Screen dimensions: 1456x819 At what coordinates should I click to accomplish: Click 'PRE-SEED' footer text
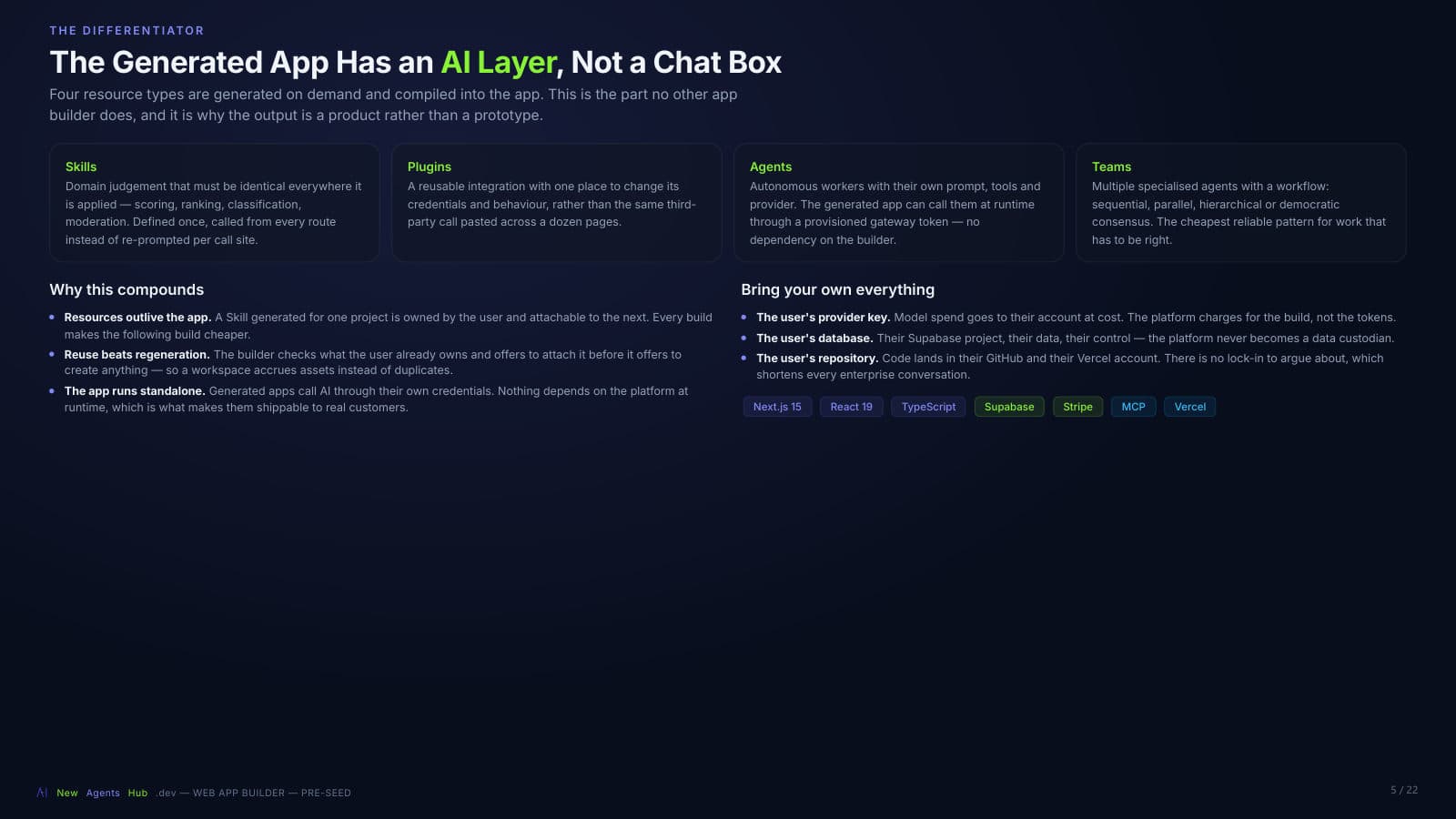[326, 793]
